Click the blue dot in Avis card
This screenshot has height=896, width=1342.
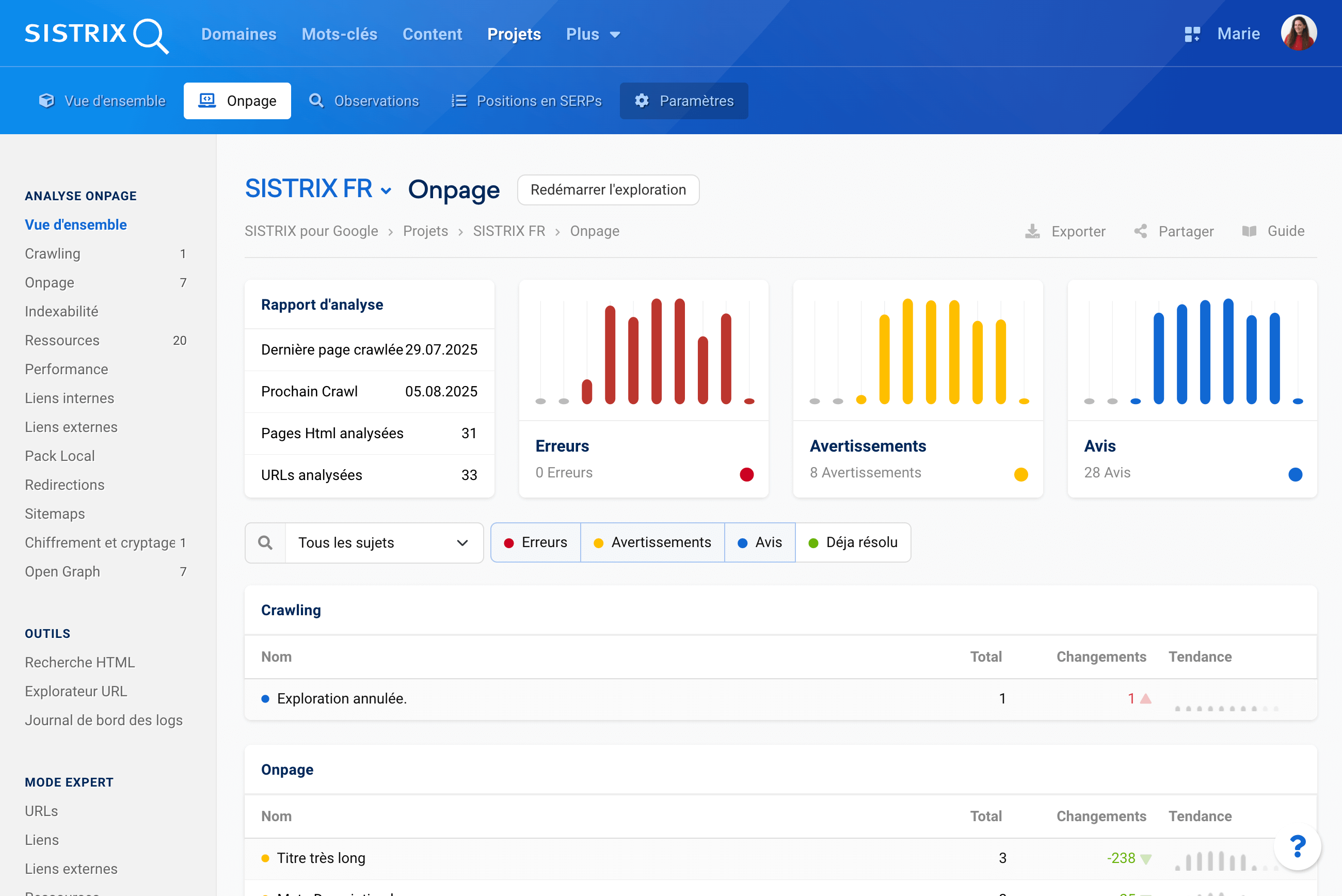click(1295, 474)
